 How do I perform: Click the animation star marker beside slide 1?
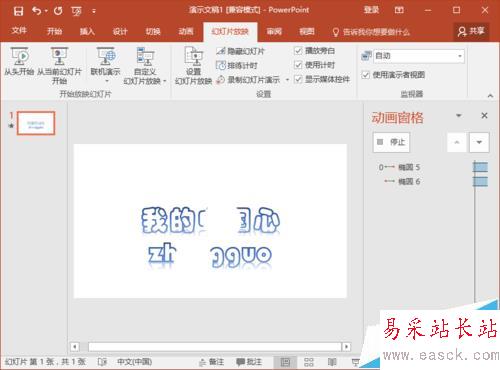(x=11, y=126)
